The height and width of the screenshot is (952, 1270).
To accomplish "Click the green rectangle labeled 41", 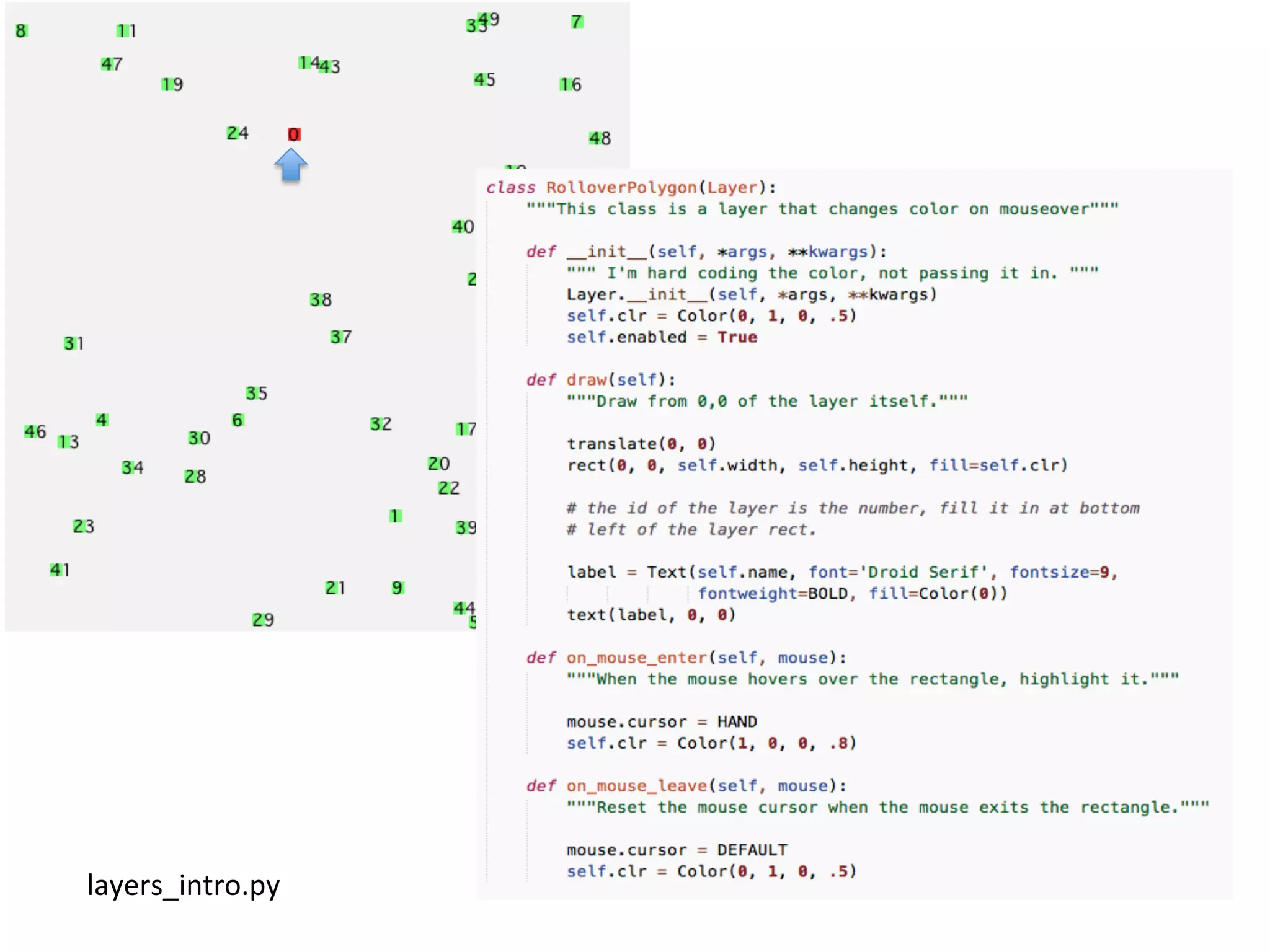I will pyautogui.click(x=55, y=570).
